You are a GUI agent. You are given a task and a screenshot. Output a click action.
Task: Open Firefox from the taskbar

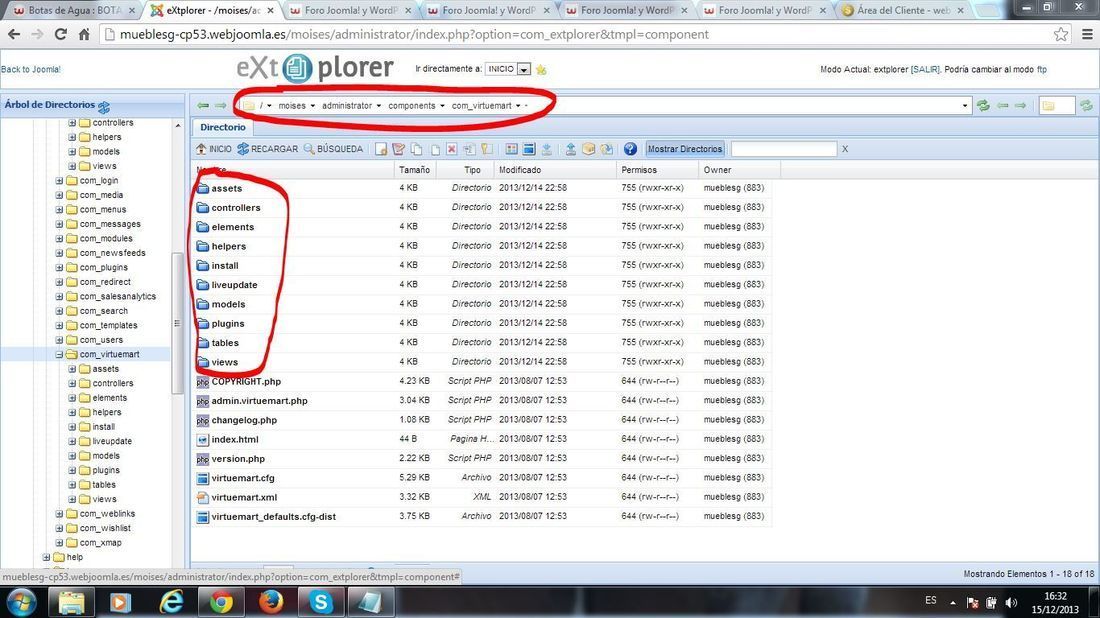pos(271,603)
